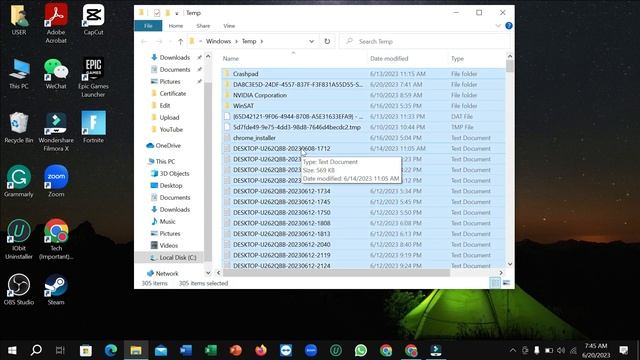This screenshot has height=360, width=640.
Task: Select YouTube folder in quick access
Action: tap(167, 129)
